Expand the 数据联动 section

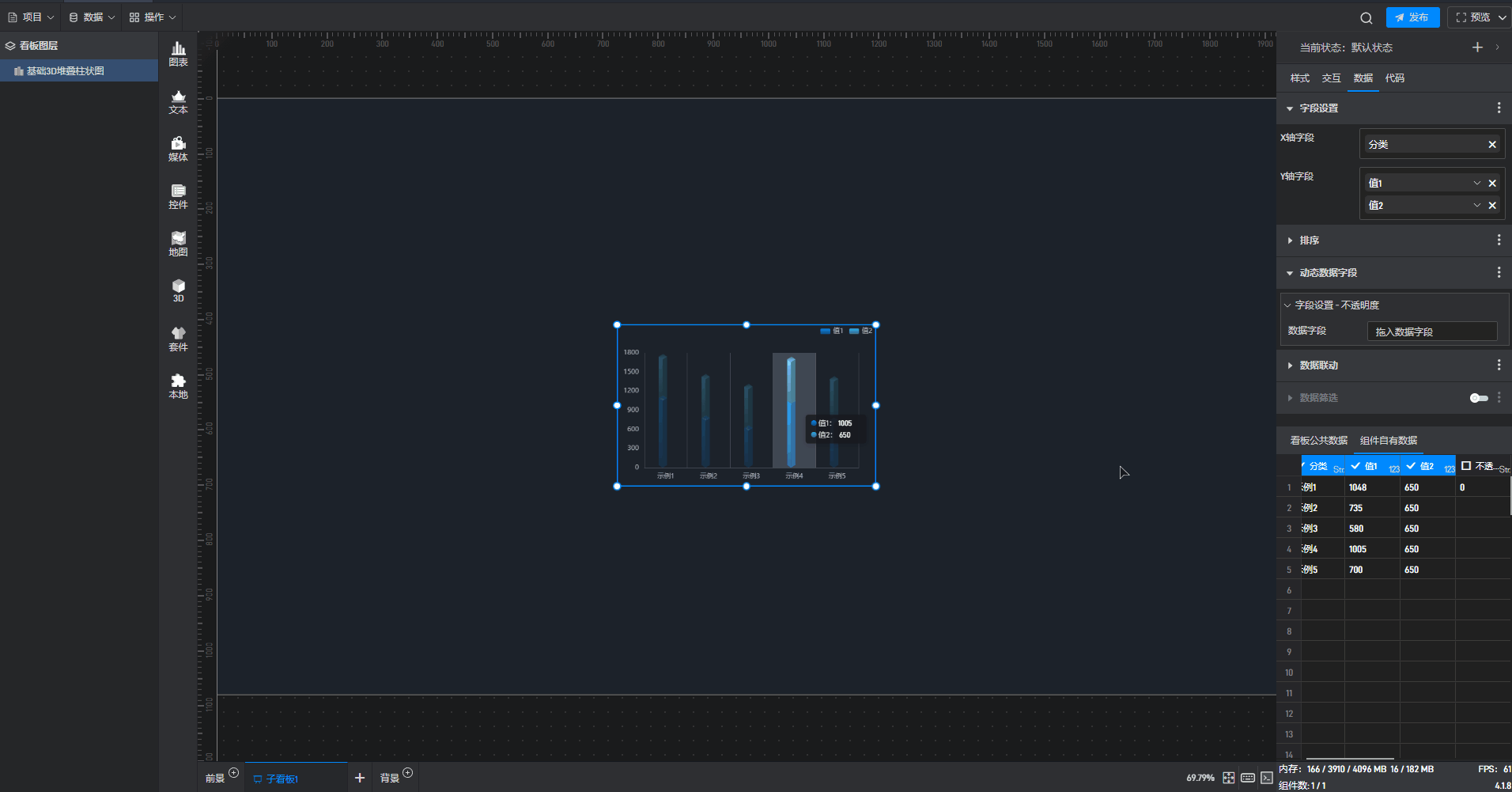coord(1318,366)
